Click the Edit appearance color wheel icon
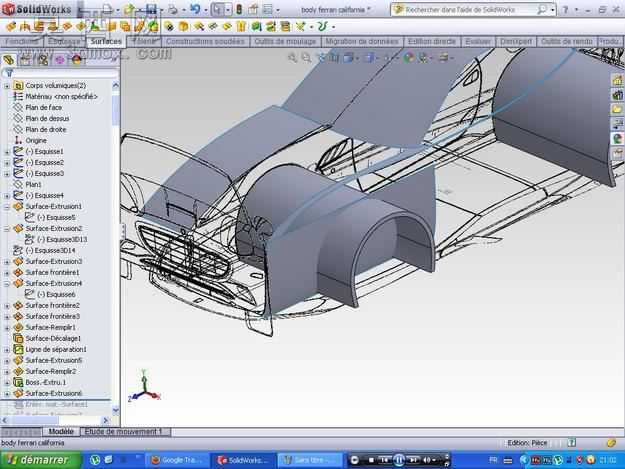Screen dimensions: 625x469 click(408, 58)
